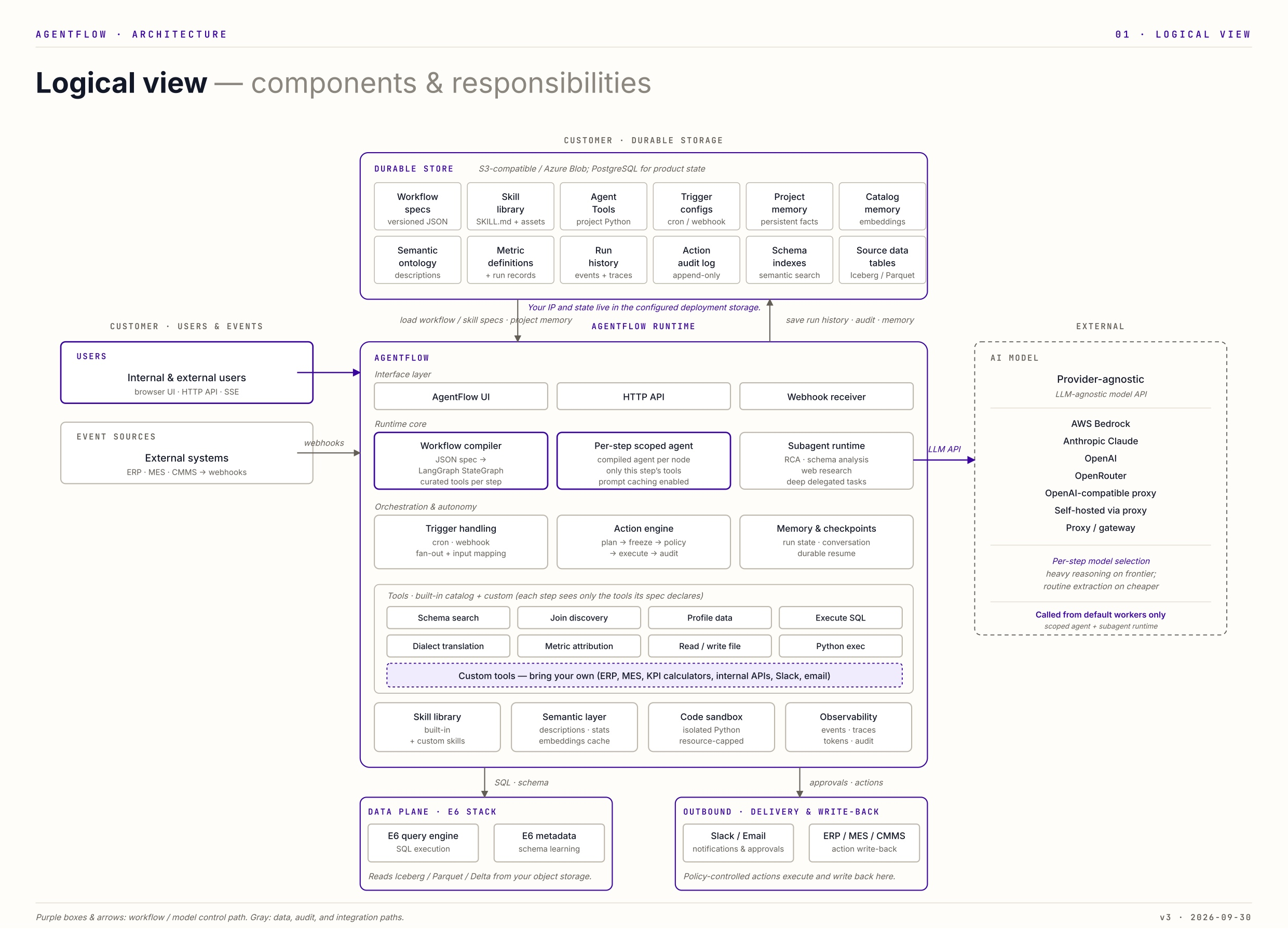1288x930 pixels.
Task: Select the Metric definitions box
Action: point(510,260)
